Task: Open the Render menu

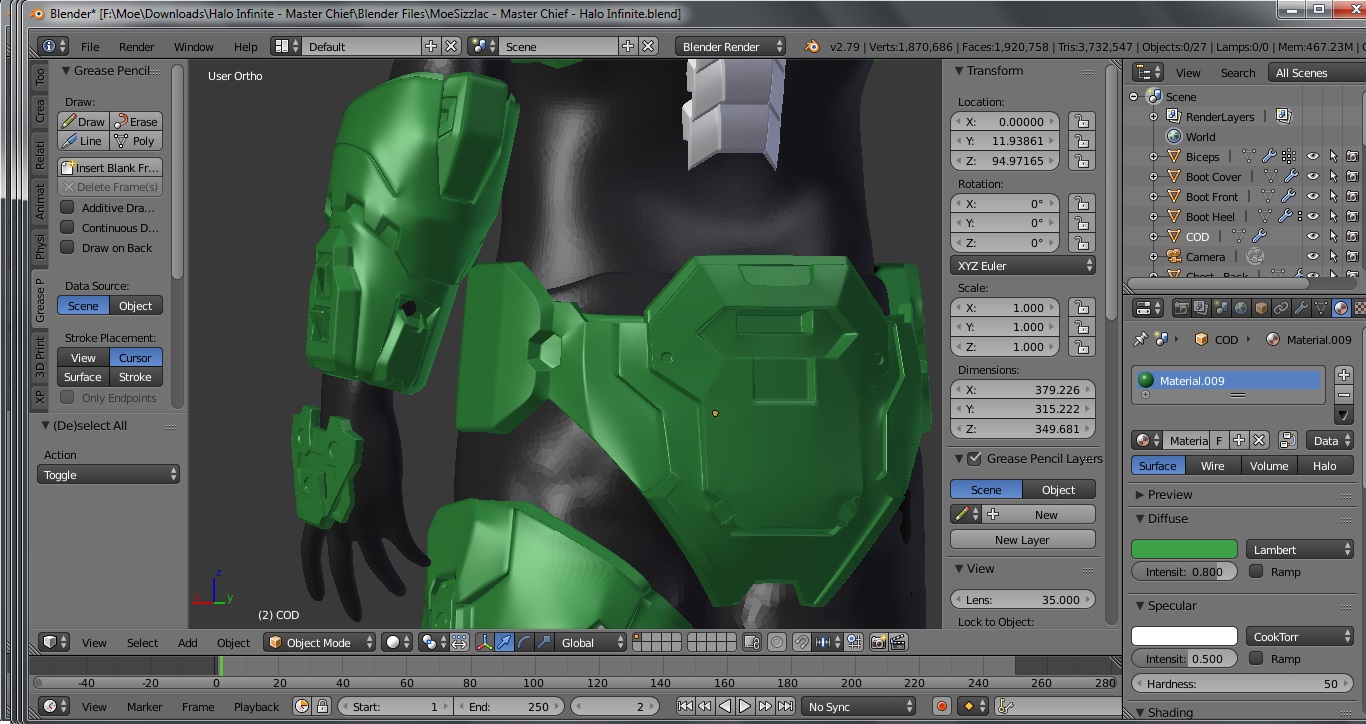Action: [x=136, y=47]
